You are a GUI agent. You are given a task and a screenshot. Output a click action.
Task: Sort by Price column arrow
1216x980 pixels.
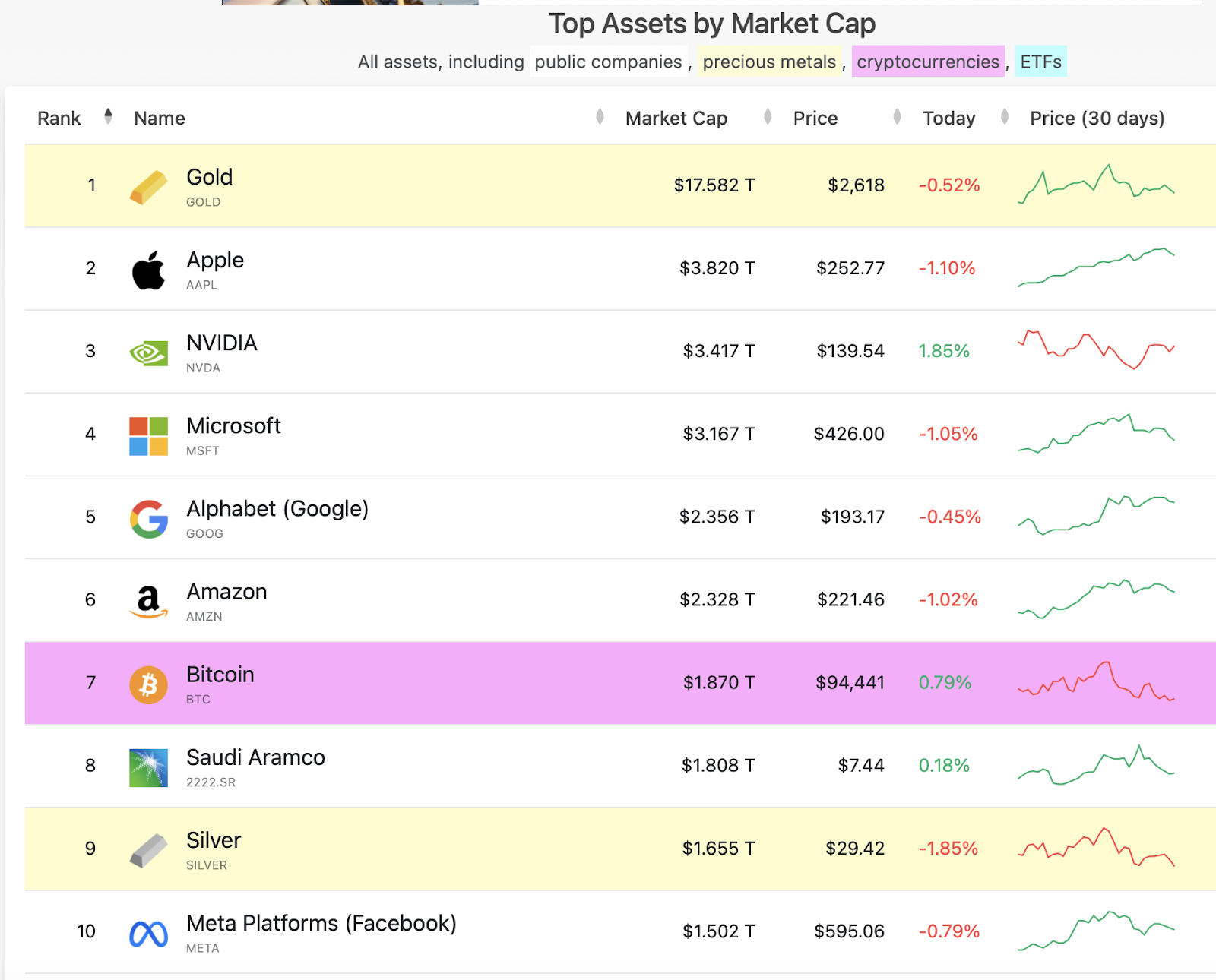897,116
